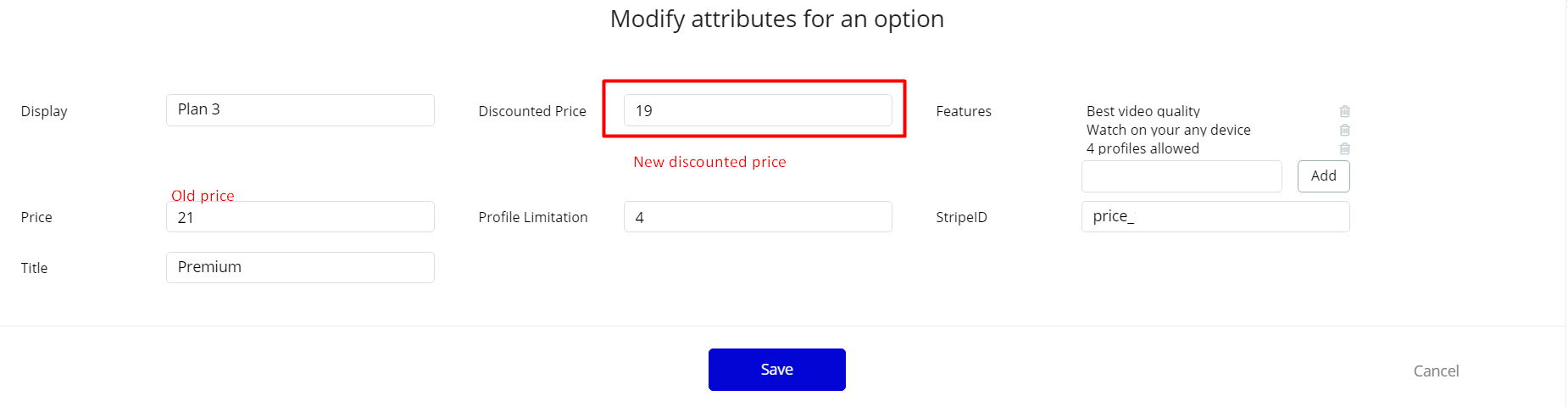The image size is (1568, 407).
Task: Delete the '4 profiles allowed' feature
Action: coord(1344,148)
